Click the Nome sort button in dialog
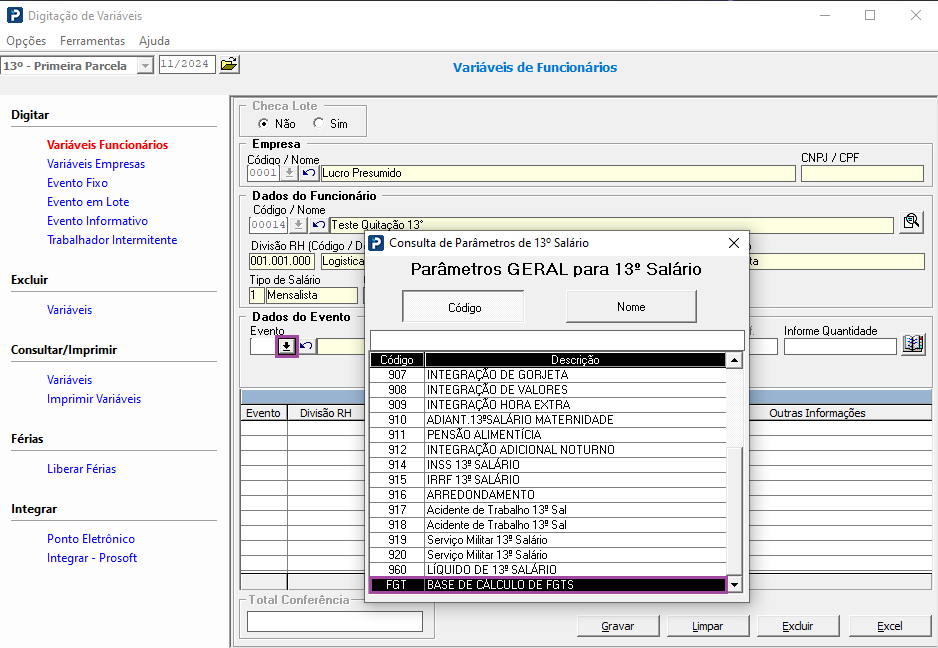 tap(631, 306)
